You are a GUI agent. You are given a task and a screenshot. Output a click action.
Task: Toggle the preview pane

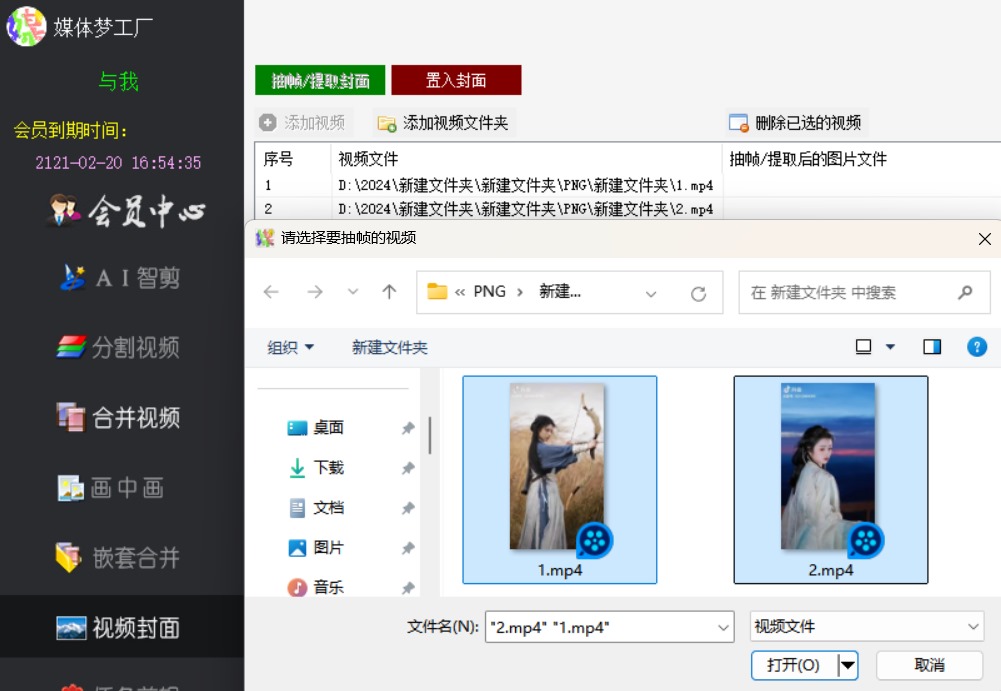click(932, 347)
